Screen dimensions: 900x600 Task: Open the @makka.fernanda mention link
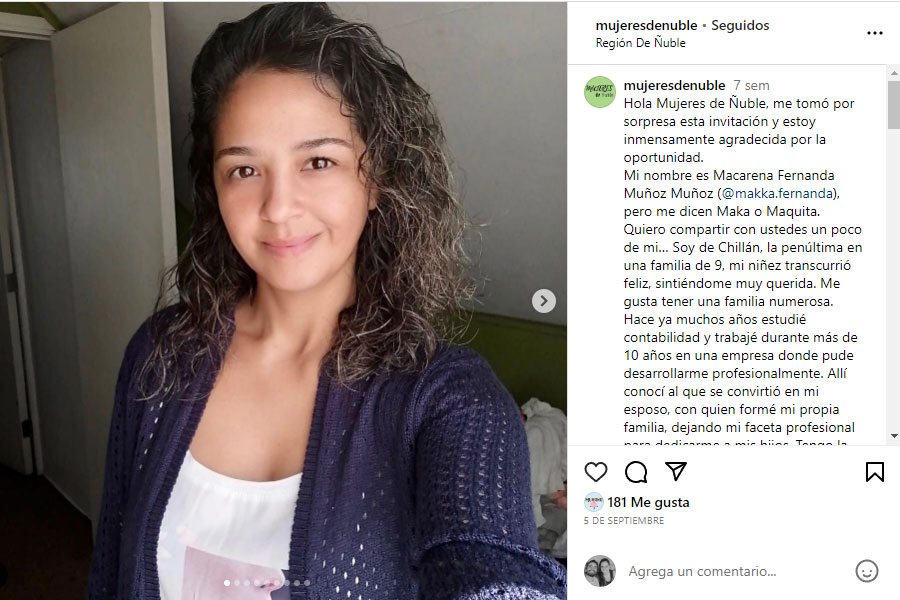click(x=778, y=193)
